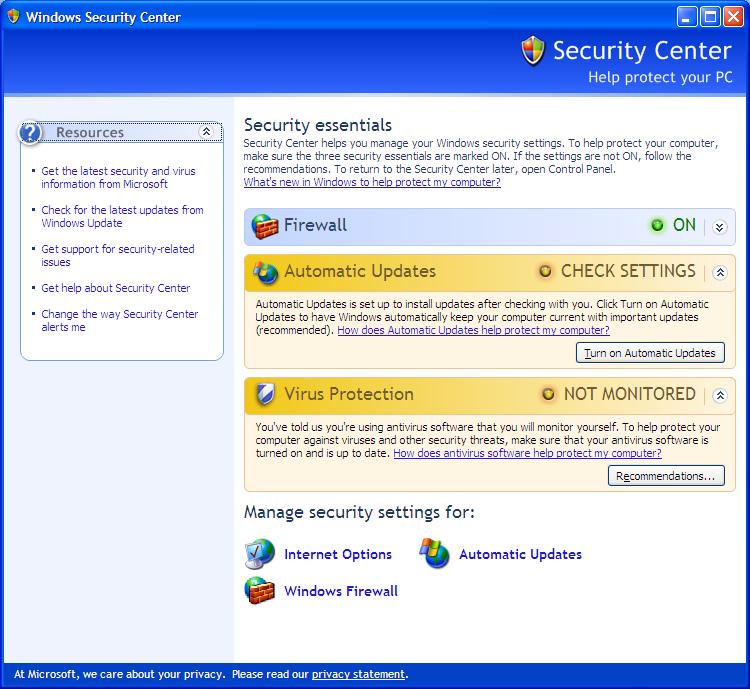This screenshot has width=750, height=689.
Task: Click the Windows Firewall icon under Manage settings
Action: (260, 590)
